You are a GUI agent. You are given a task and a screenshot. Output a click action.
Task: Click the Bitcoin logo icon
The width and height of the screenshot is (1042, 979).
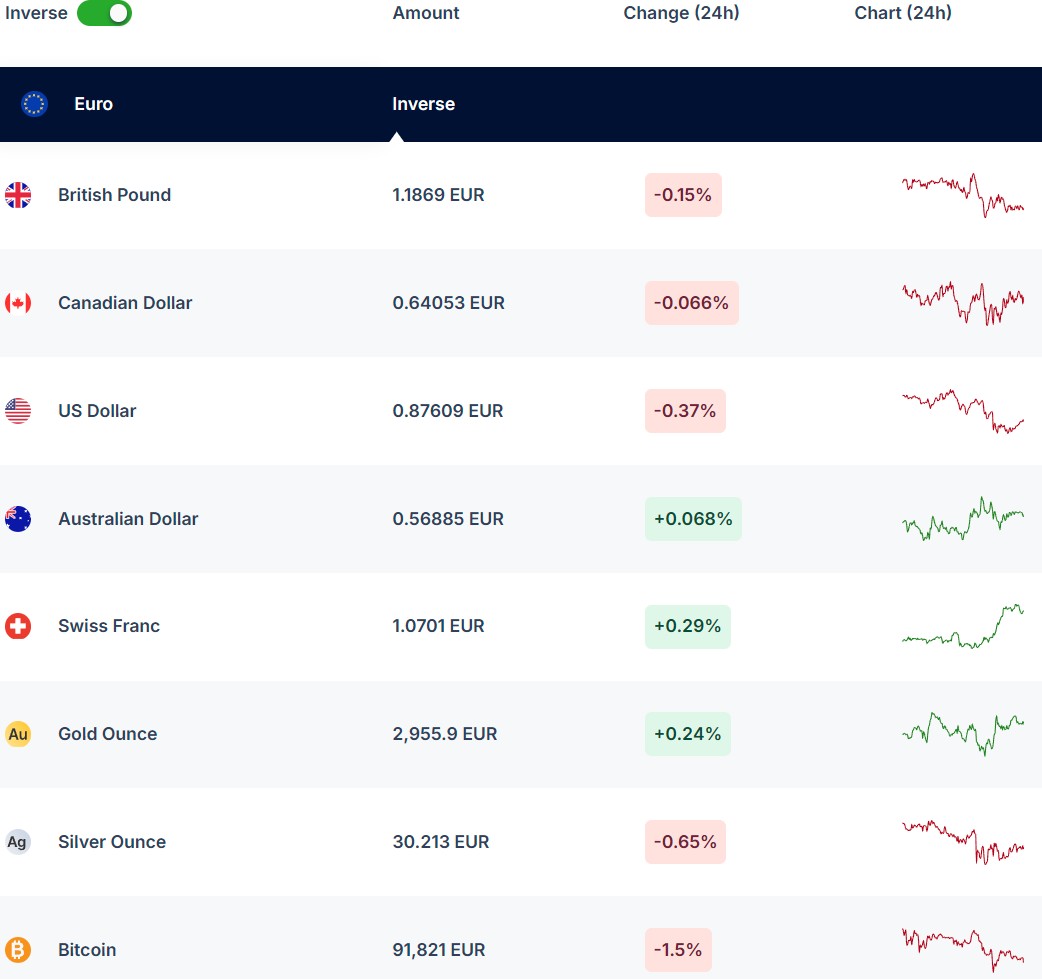(18, 949)
